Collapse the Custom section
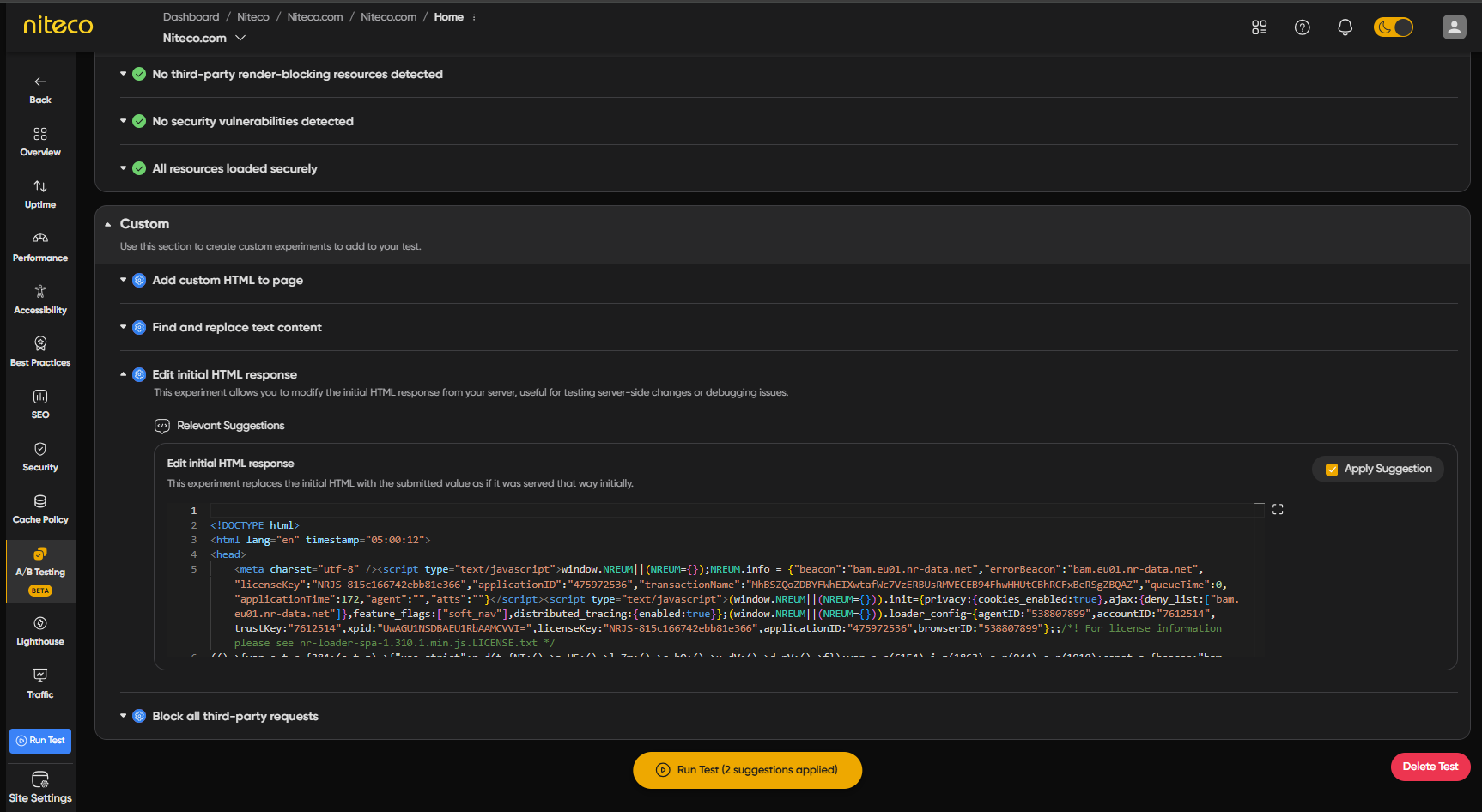 pos(108,224)
